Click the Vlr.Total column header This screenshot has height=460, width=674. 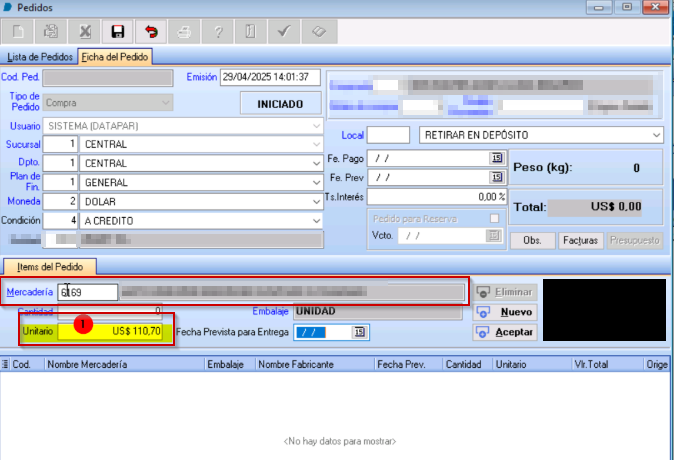tap(607, 364)
